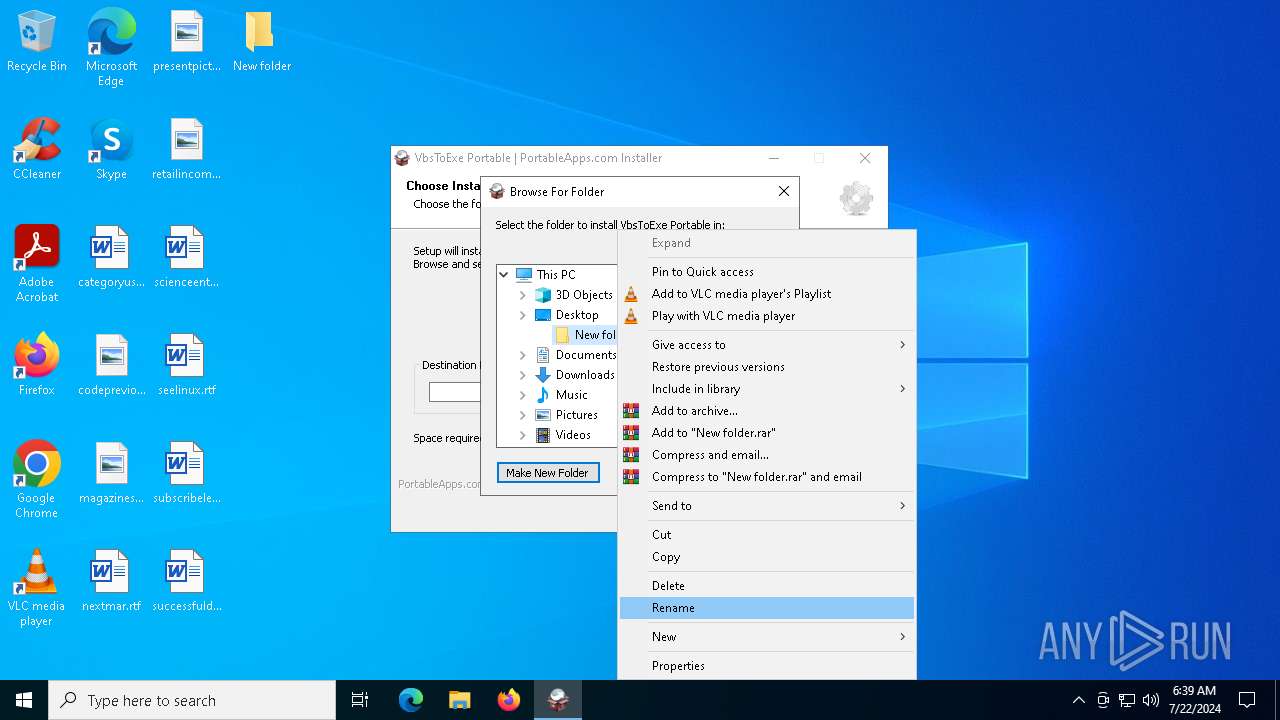The width and height of the screenshot is (1280, 720).
Task: Choose Cut from the context menu
Action: click(767, 535)
